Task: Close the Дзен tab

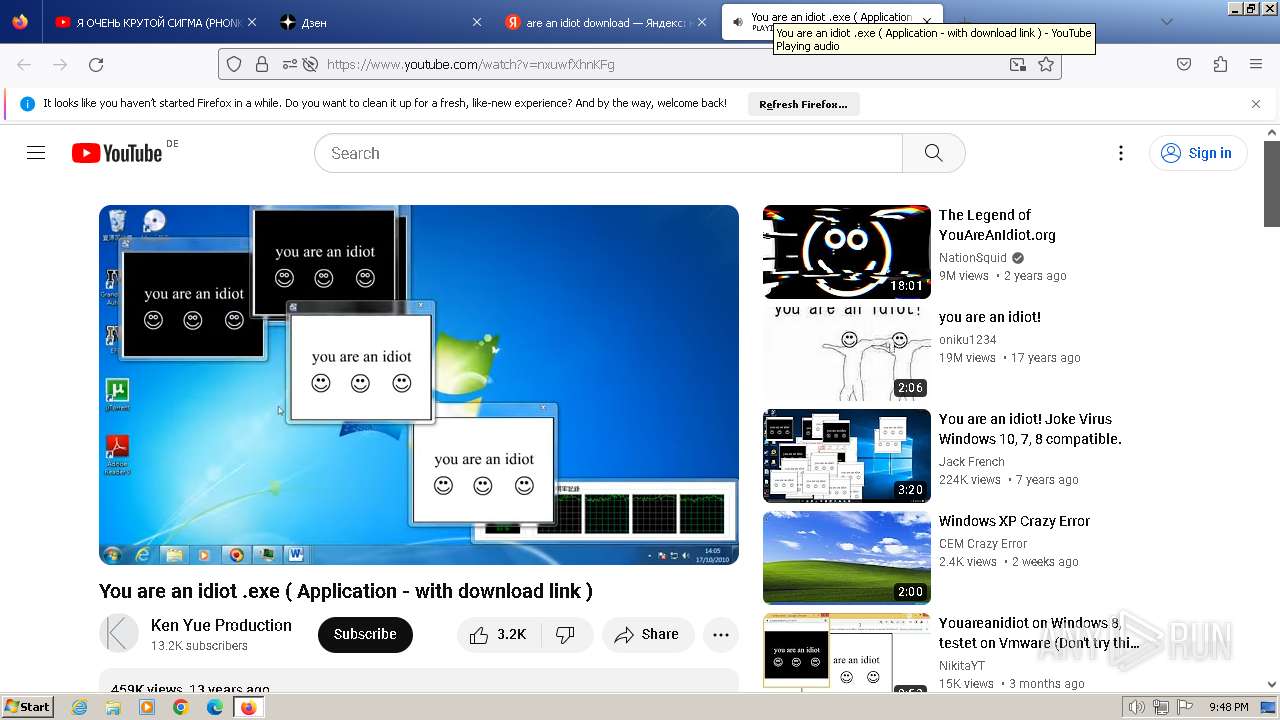Action: pos(477,22)
